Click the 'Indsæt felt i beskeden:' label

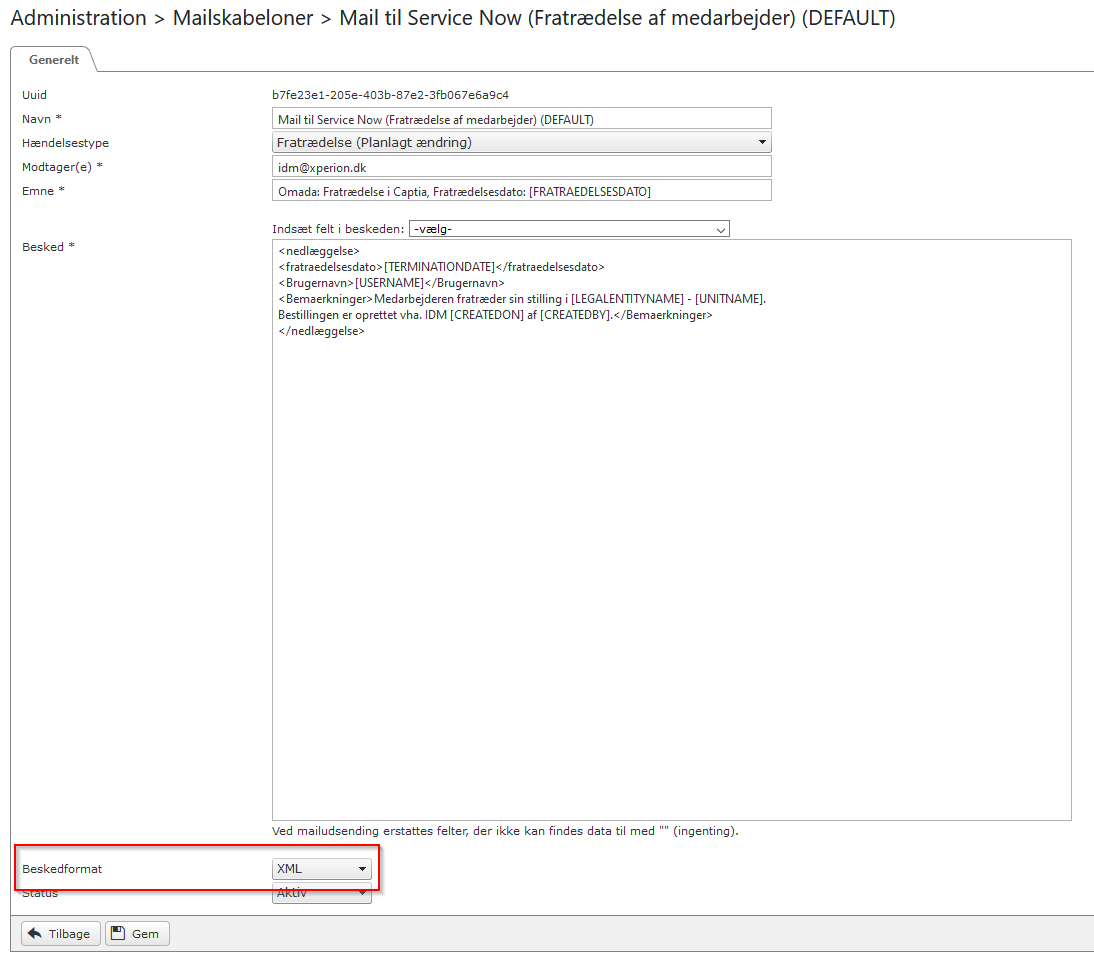pos(338,229)
